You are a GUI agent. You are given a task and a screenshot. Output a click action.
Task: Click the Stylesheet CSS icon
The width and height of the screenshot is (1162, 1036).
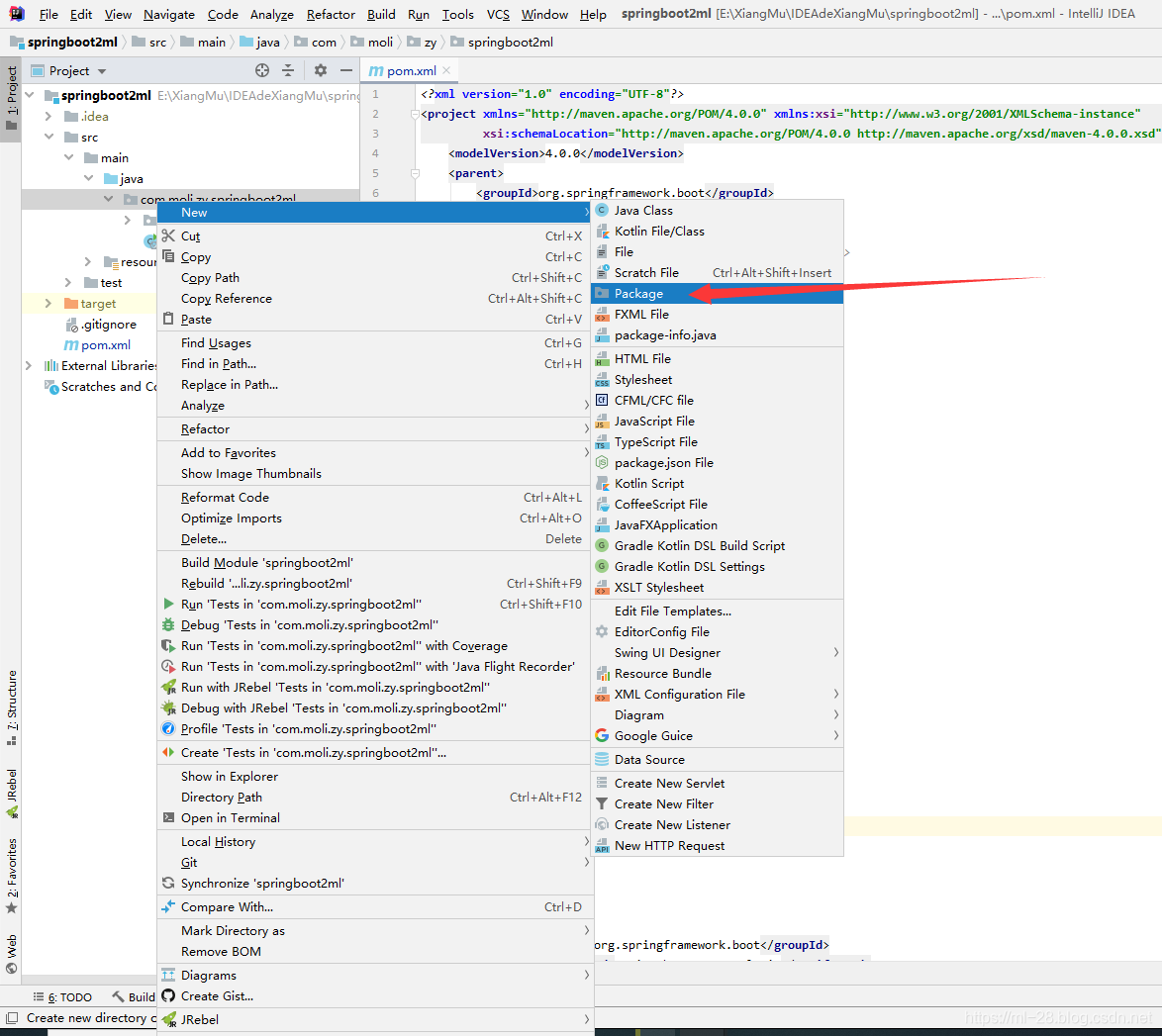click(603, 379)
